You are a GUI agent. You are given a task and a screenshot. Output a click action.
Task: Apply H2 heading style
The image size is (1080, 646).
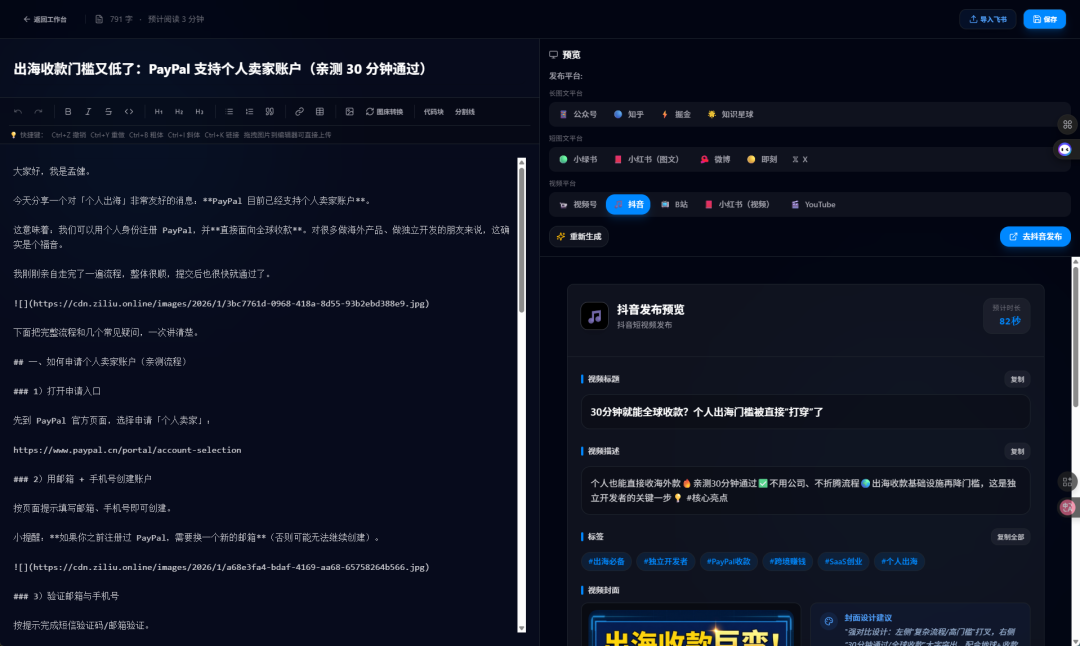point(179,112)
